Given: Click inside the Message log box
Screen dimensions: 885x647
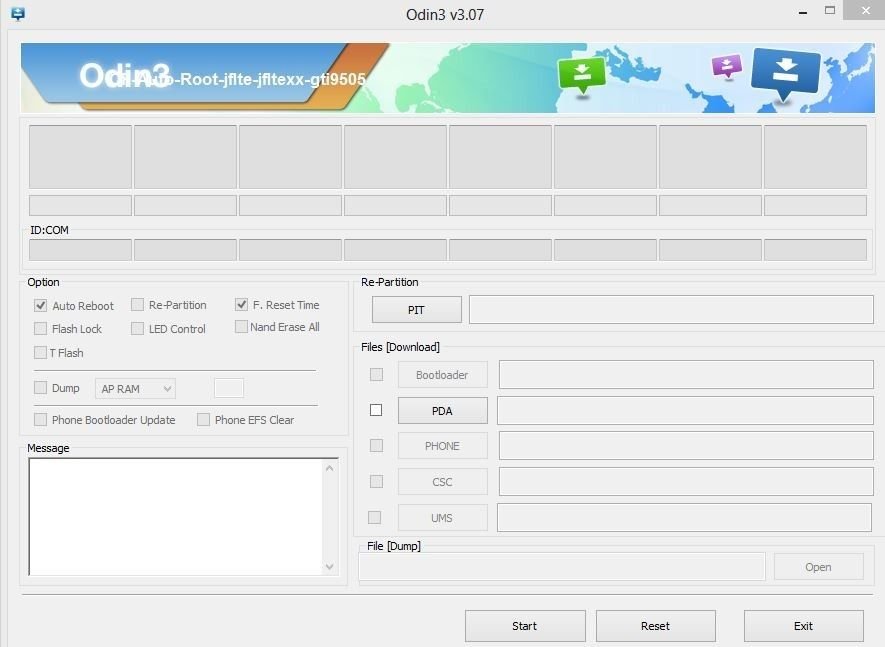Looking at the screenshot, I should [x=176, y=517].
